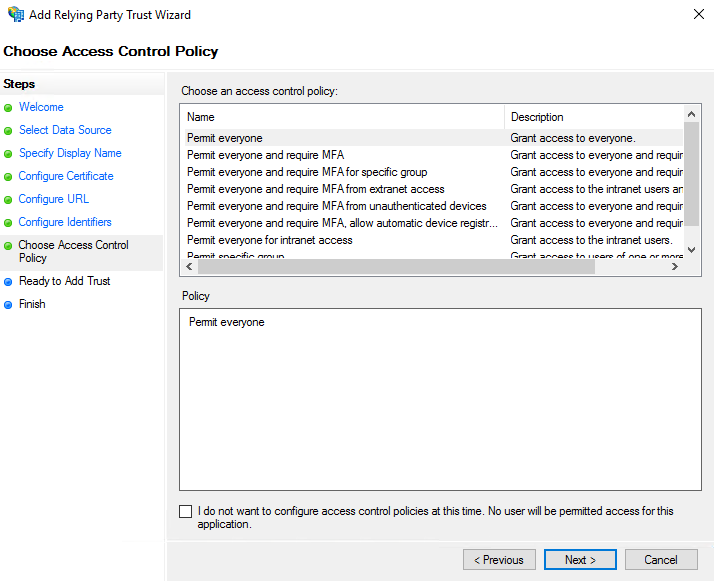The height and width of the screenshot is (581, 714).
Task: Go to the Configure Certificate step
Action: 66,176
